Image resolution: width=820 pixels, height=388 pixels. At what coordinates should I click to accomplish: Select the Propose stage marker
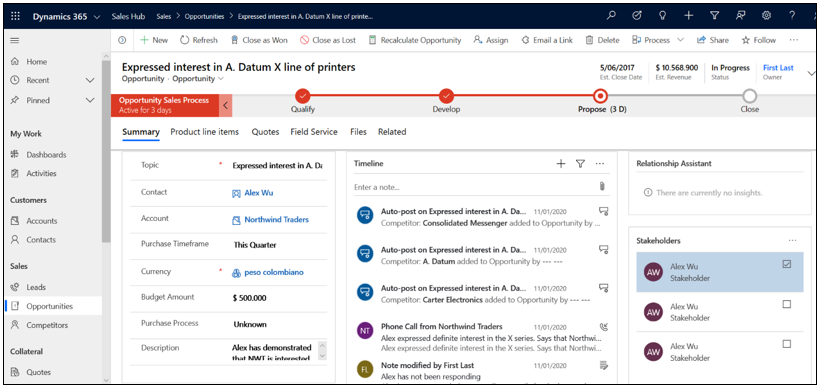[x=600, y=96]
